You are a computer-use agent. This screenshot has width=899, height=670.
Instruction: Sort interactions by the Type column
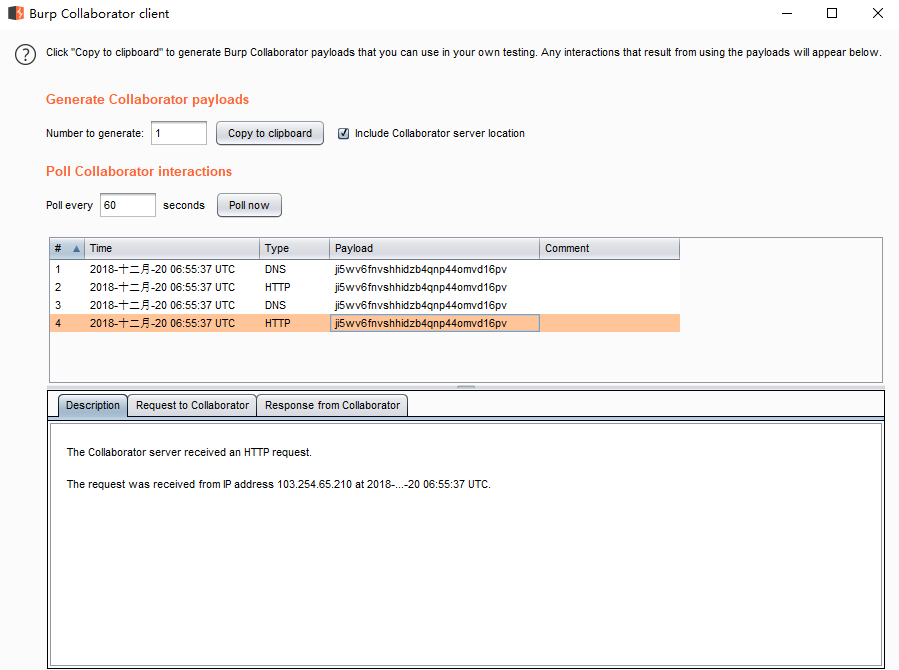point(295,248)
